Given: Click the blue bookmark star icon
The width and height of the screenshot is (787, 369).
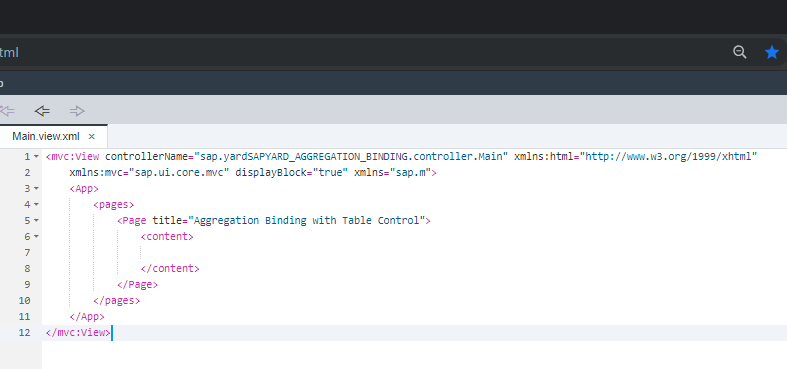Looking at the screenshot, I should coord(772,52).
